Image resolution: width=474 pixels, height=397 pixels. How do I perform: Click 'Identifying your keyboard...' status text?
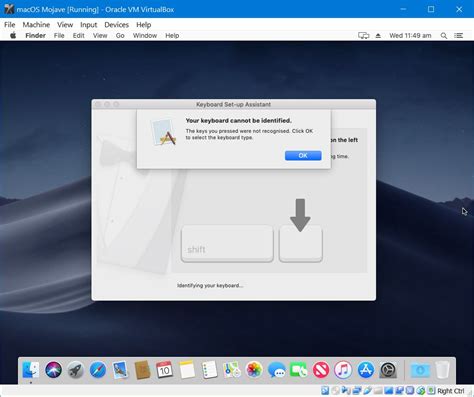pos(210,285)
